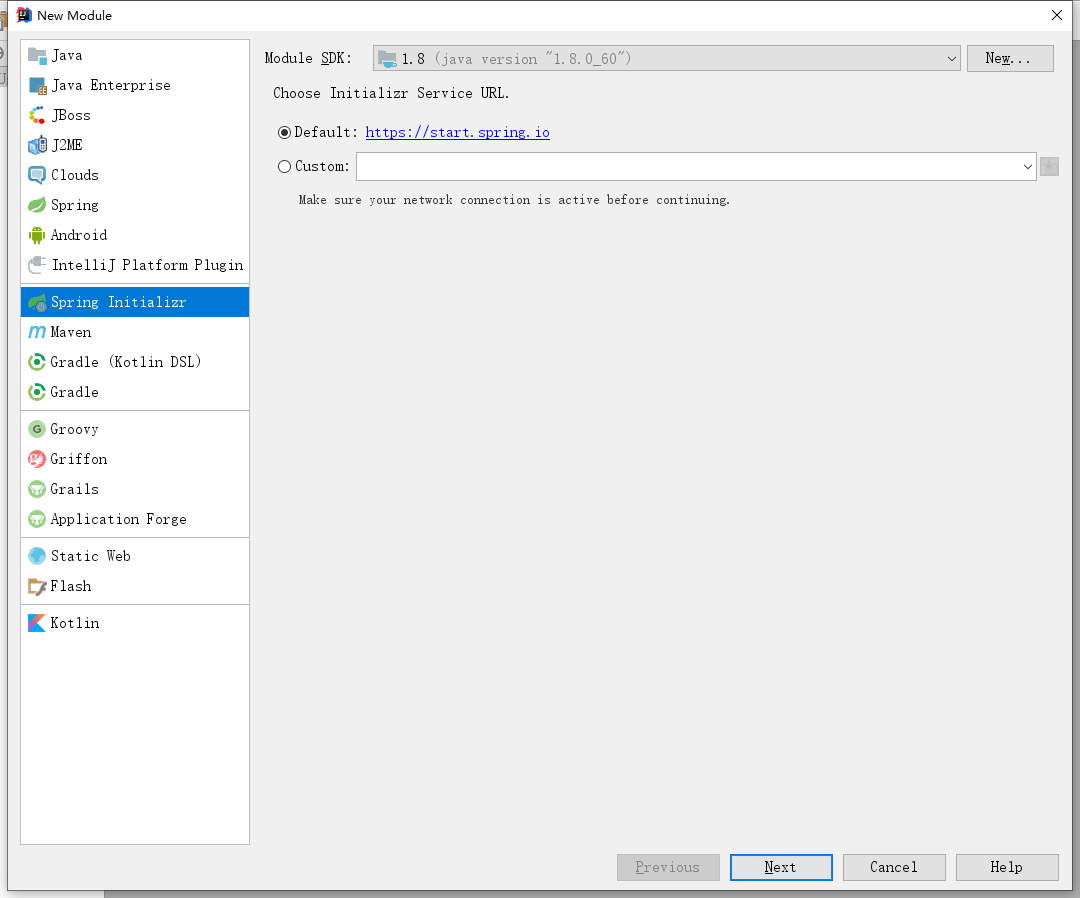Select the Default service URL radio button
Screen dimensions: 1080x898
[x=284, y=132]
